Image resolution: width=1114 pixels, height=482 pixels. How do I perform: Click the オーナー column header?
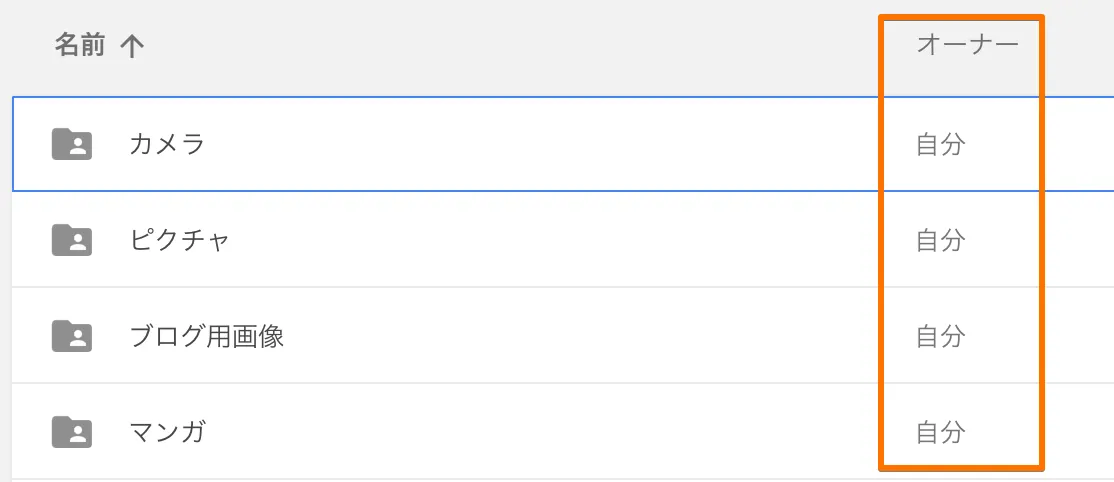point(967,45)
